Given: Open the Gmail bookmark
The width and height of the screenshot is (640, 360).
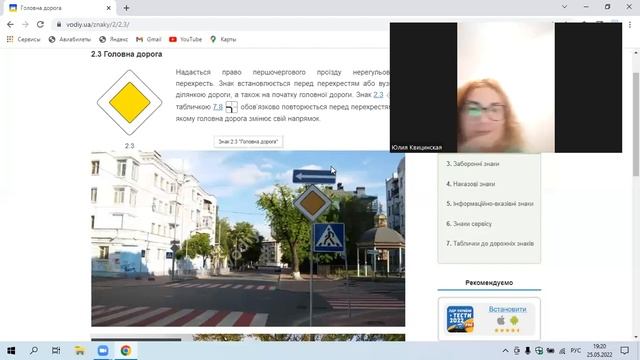Looking at the screenshot, I should 149,39.
